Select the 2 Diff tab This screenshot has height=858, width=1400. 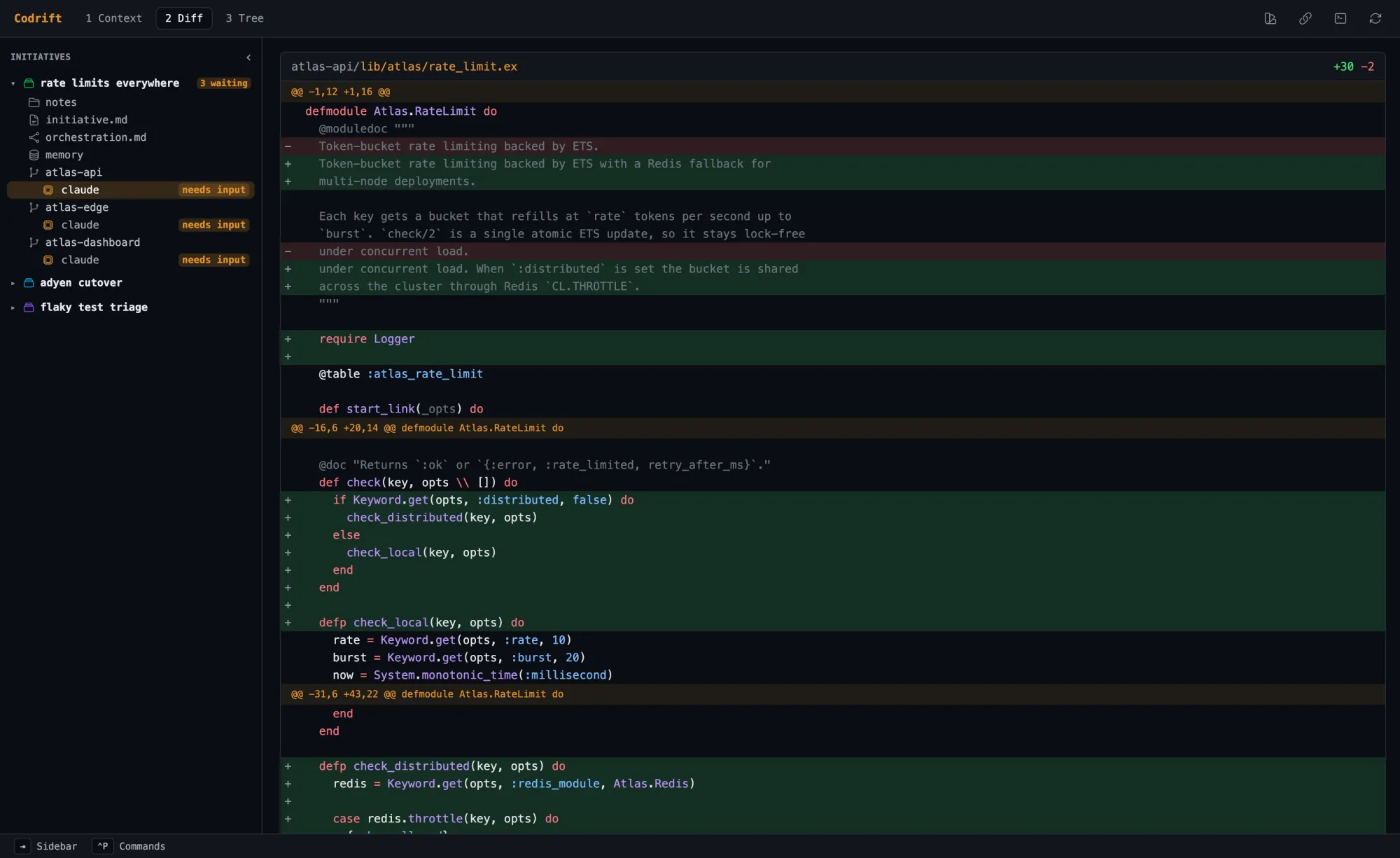tap(184, 18)
